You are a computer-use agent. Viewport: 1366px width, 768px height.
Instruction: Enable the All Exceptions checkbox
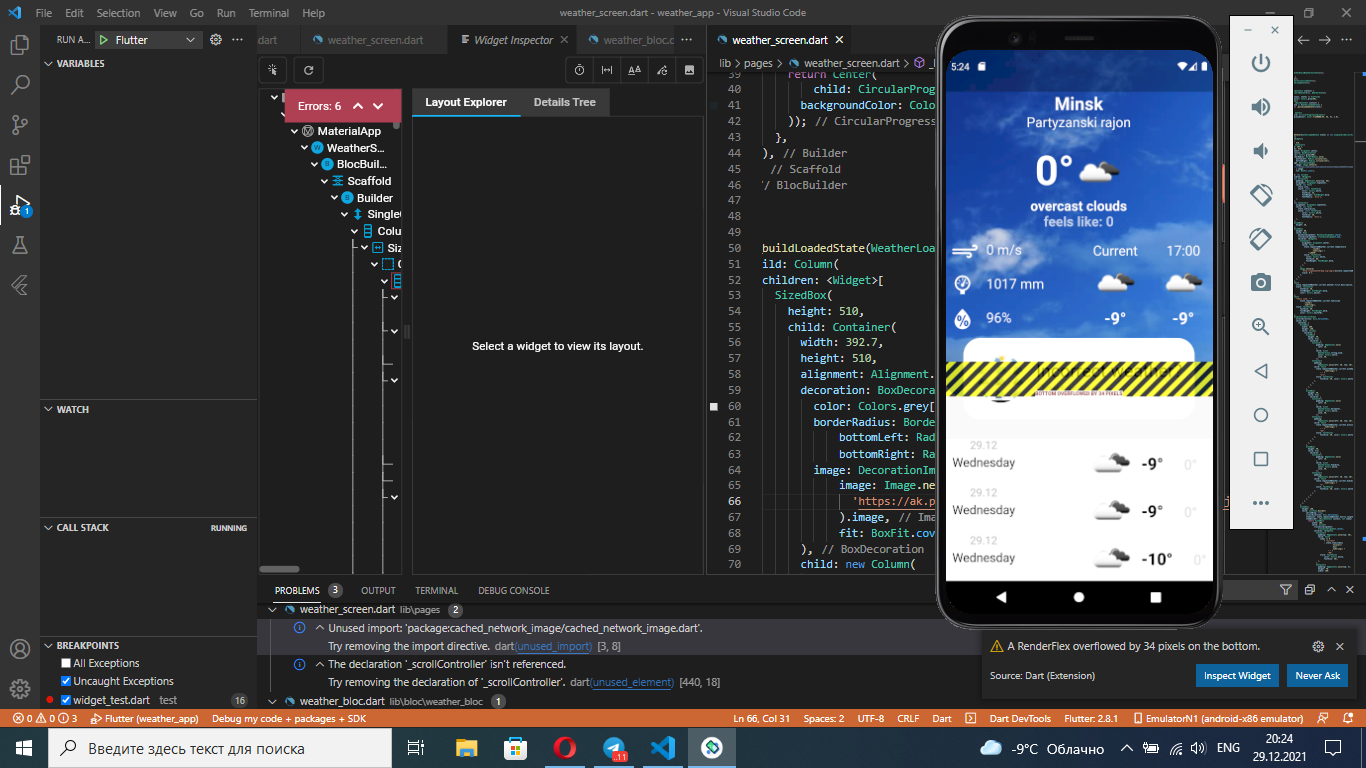pyautogui.click(x=66, y=663)
